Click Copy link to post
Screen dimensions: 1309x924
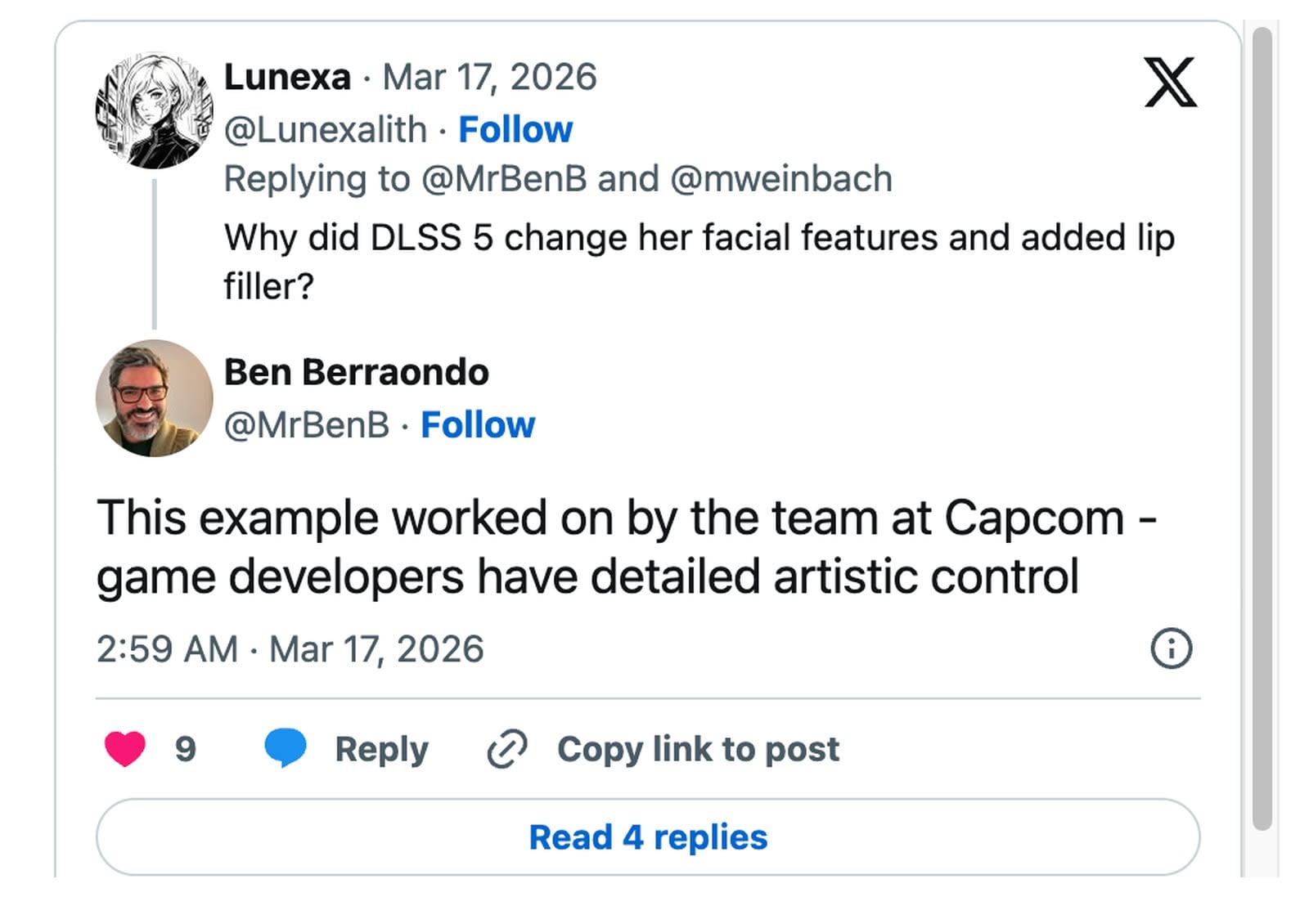tap(697, 747)
